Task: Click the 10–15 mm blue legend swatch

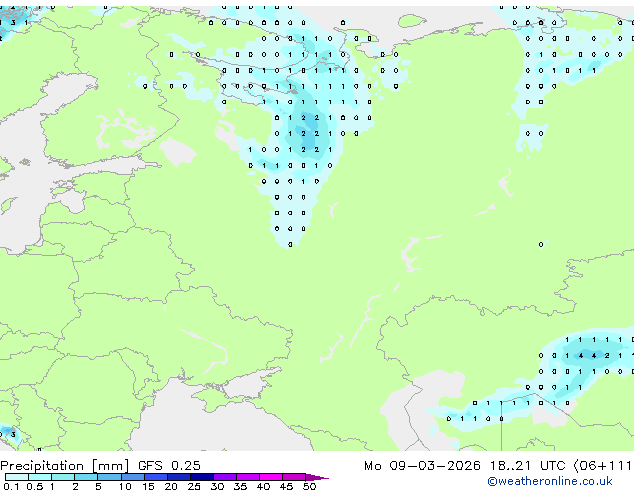Action: click(x=133, y=477)
